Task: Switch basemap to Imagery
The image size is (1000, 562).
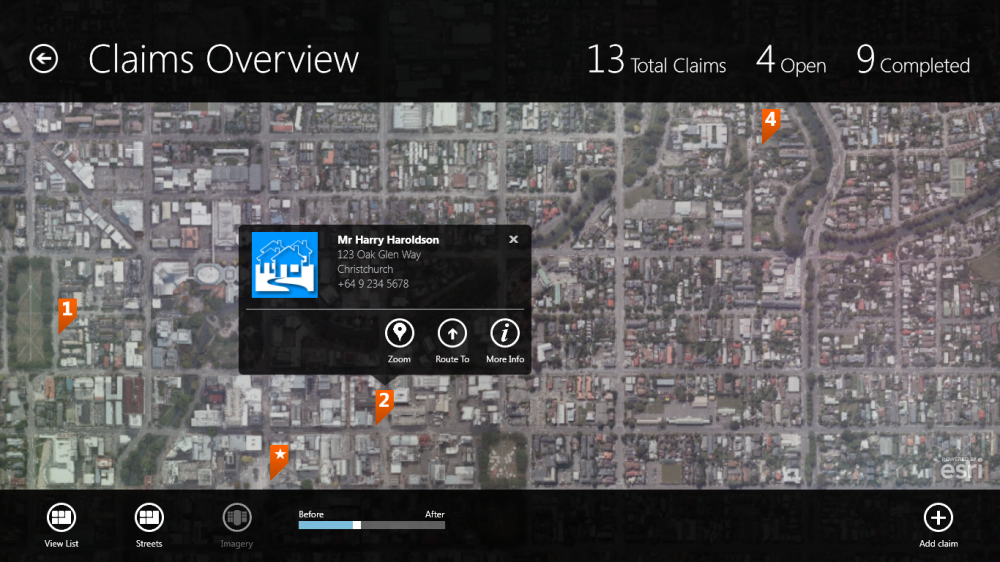Action: [x=237, y=517]
